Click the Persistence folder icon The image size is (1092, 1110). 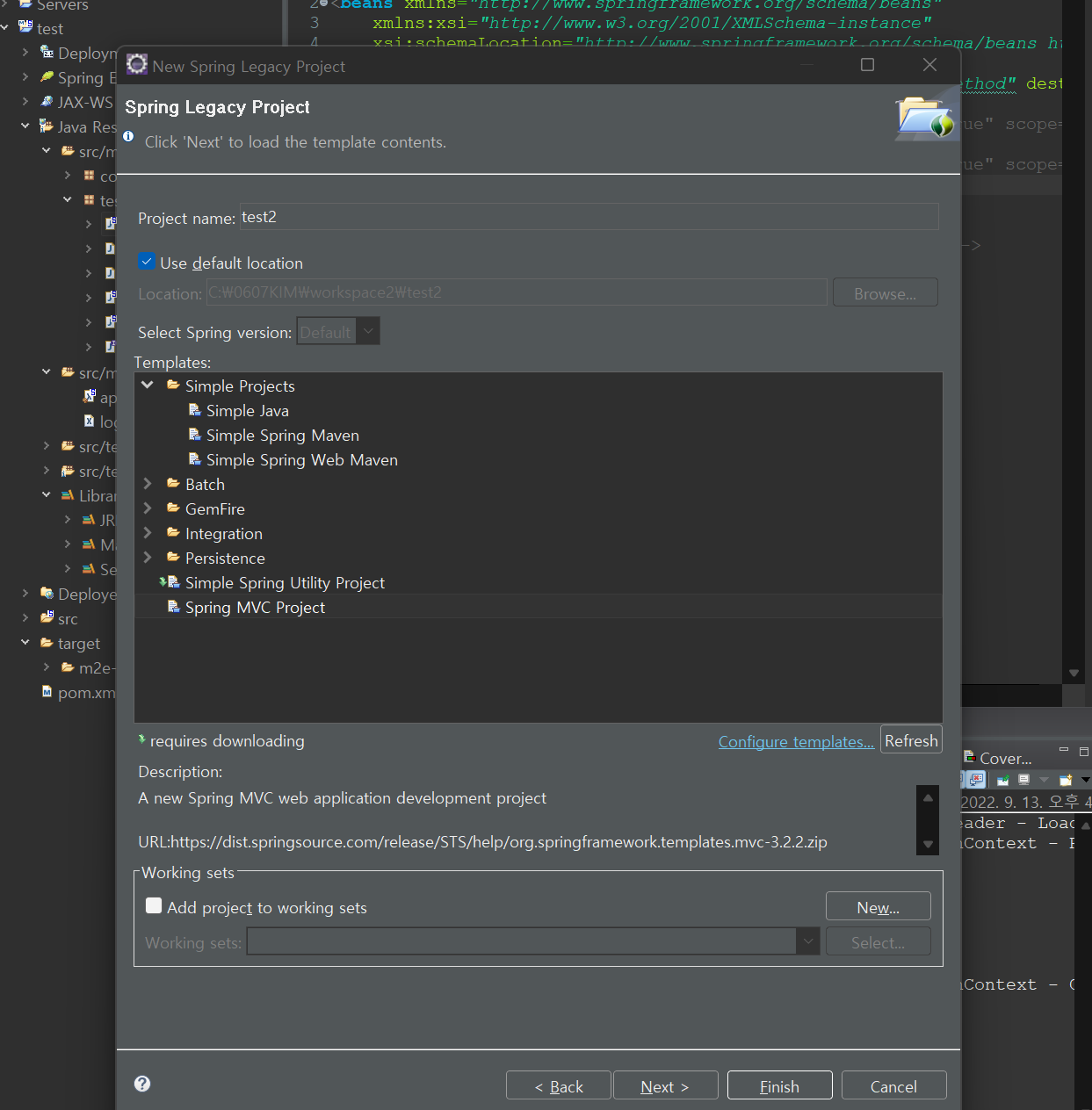click(174, 558)
